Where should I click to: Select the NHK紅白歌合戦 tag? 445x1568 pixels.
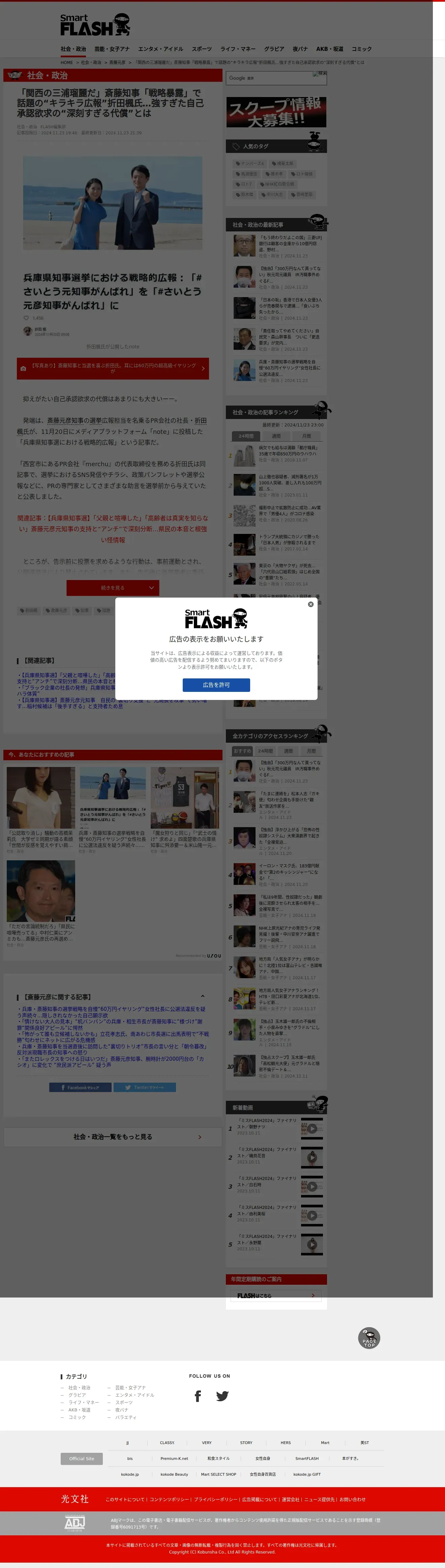(277, 184)
